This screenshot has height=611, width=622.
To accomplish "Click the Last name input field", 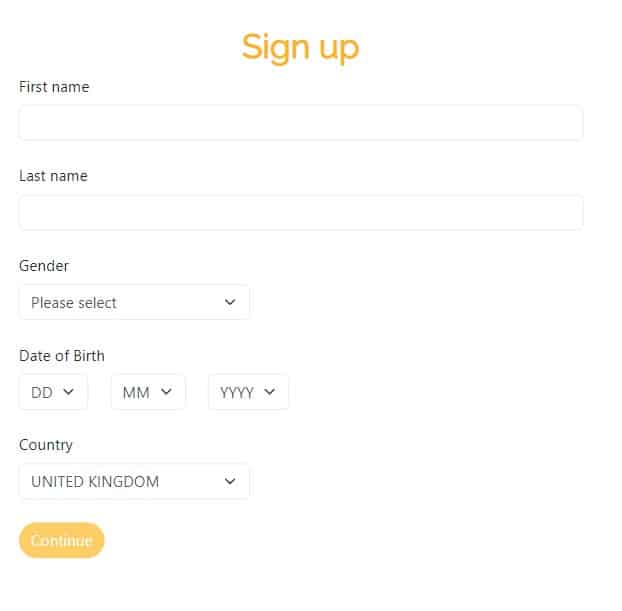I will tap(300, 212).
